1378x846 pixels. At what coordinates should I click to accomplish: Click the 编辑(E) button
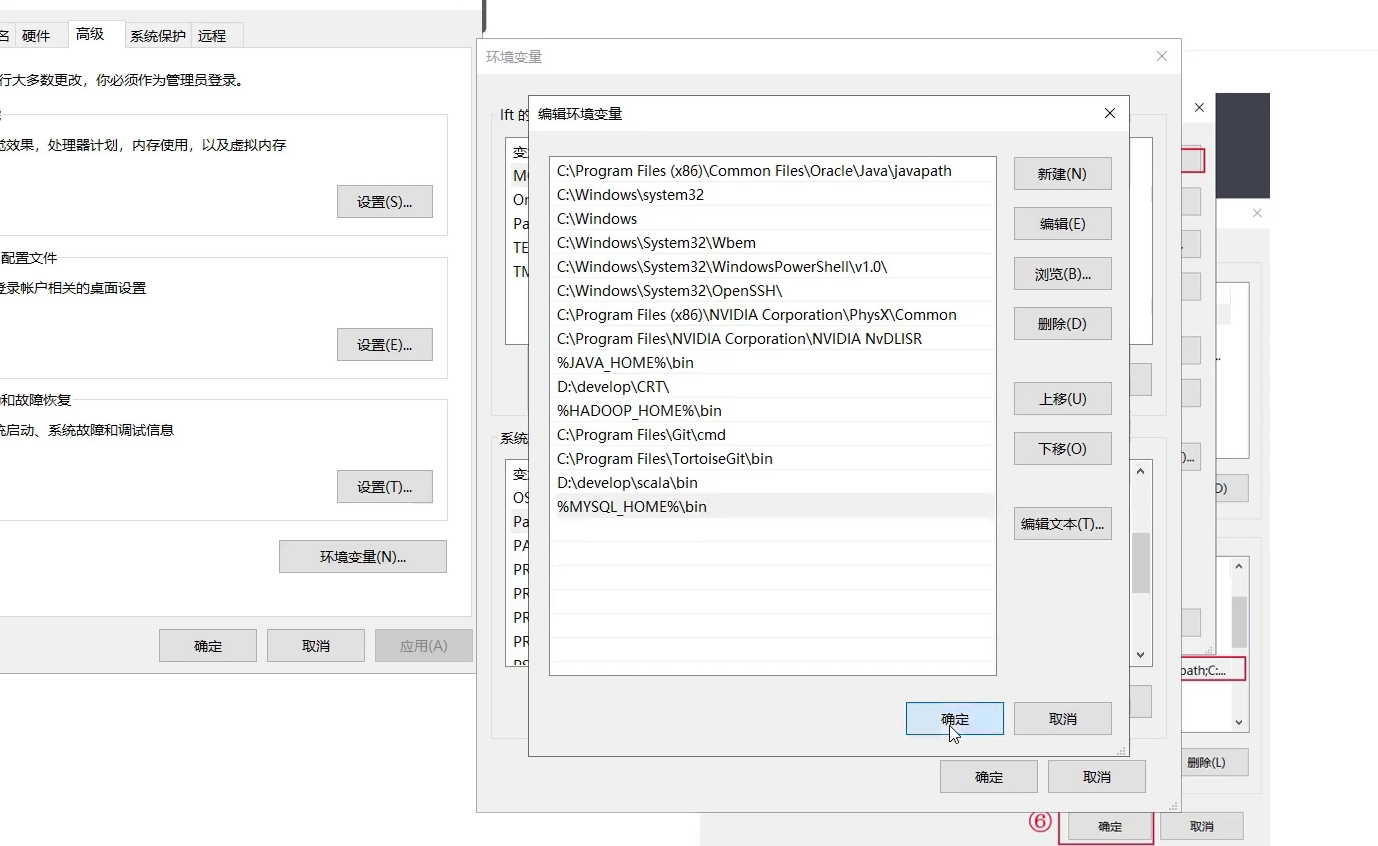(x=1062, y=223)
